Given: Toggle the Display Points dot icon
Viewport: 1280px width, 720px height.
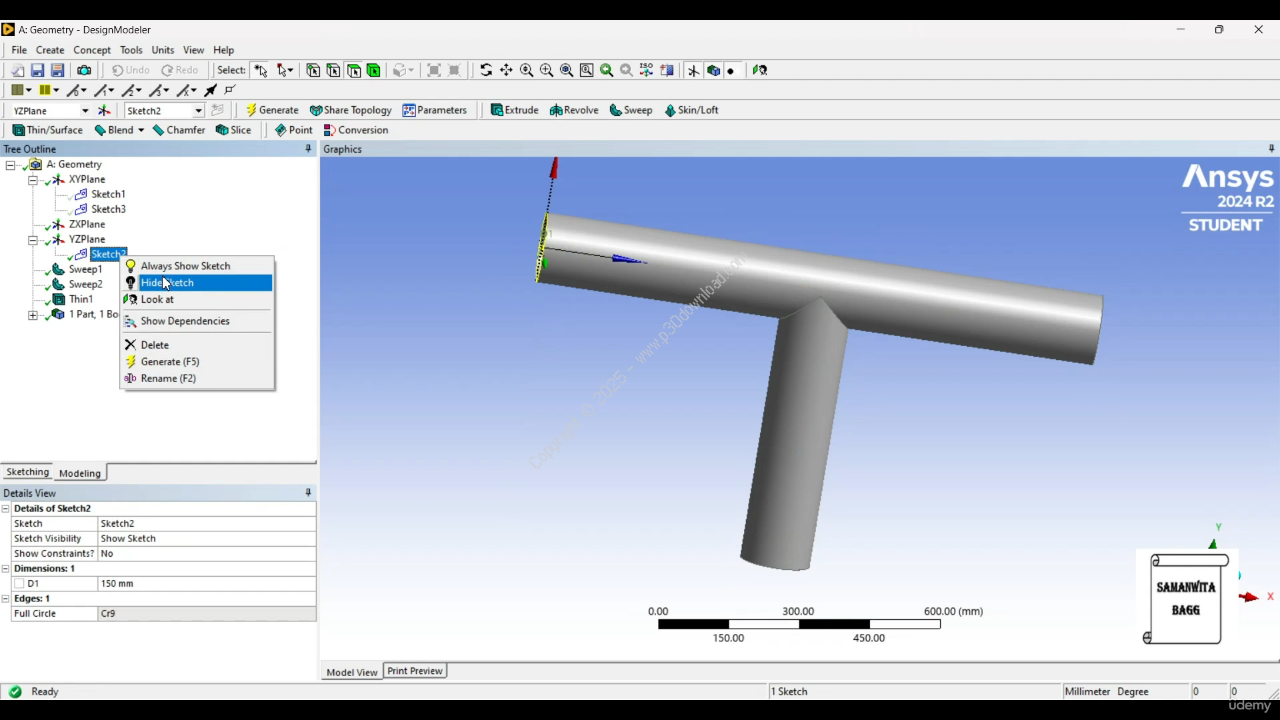Looking at the screenshot, I should pyautogui.click(x=731, y=70).
